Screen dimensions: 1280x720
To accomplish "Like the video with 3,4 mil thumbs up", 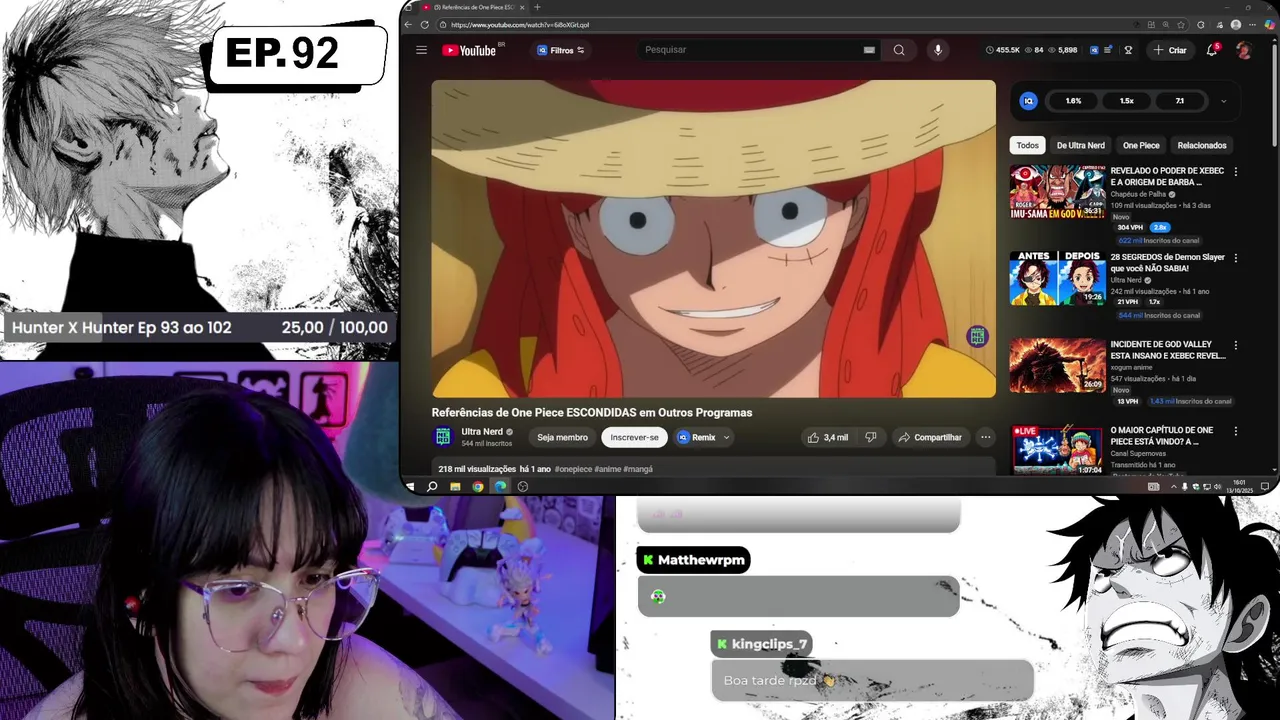I will coord(828,437).
